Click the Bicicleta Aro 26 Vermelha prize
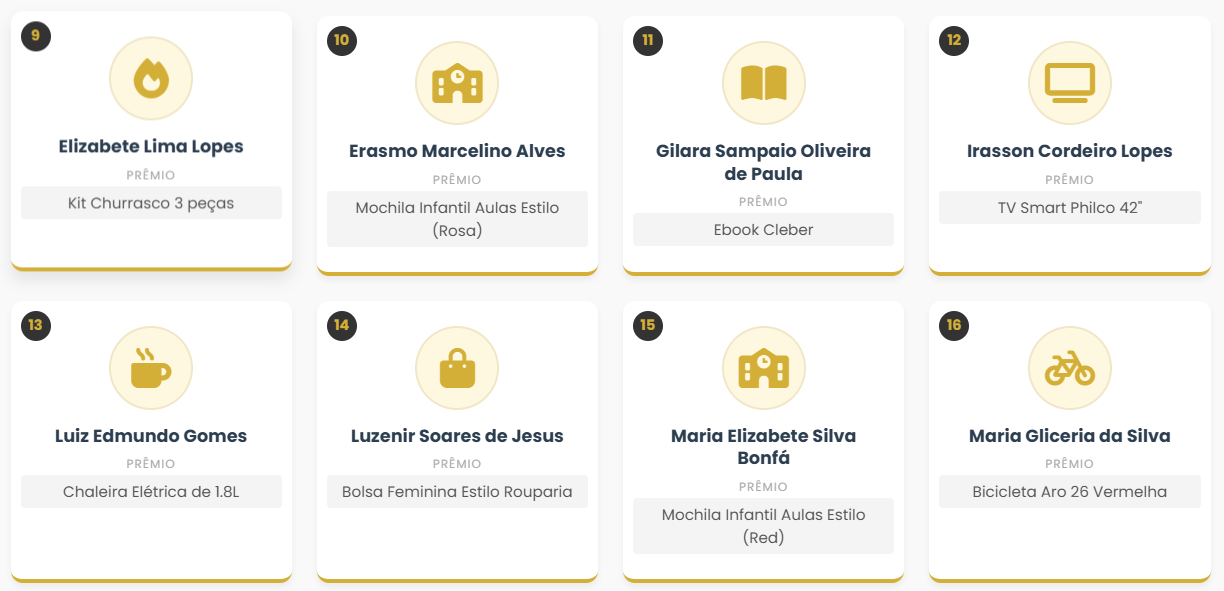The image size is (1224, 591). click(x=1070, y=492)
